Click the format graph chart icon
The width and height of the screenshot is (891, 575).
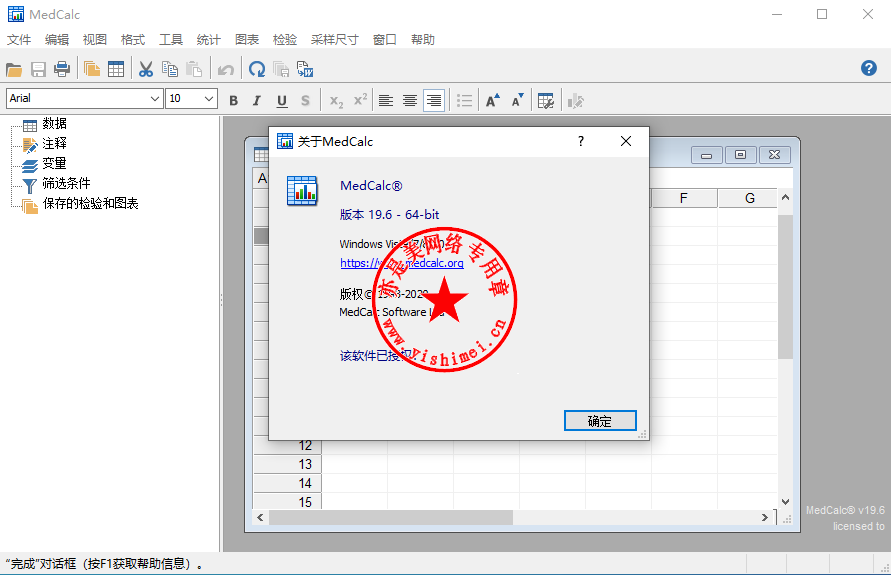click(575, 101)
